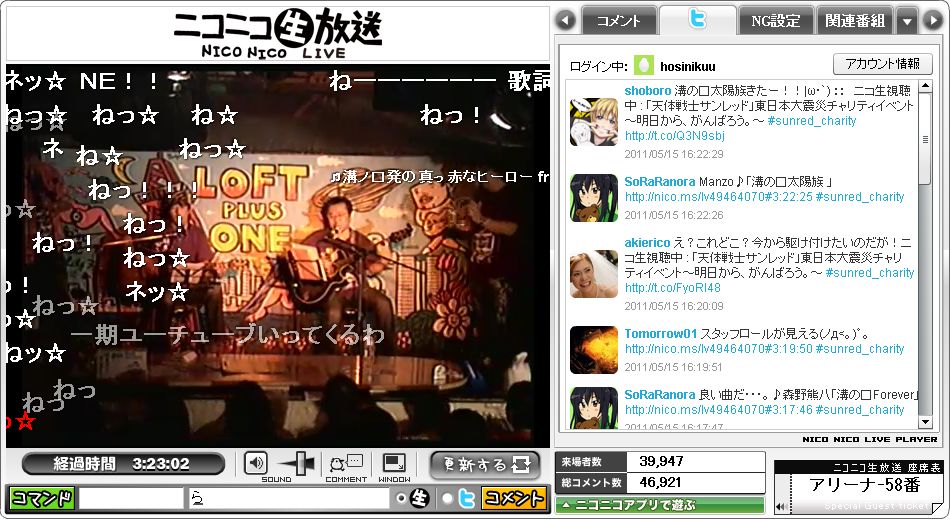This screenshot has width=950, height=520.
Task: Expand the ニコニコアプリで遊ぶ bar
Action: tap(660, 505)
